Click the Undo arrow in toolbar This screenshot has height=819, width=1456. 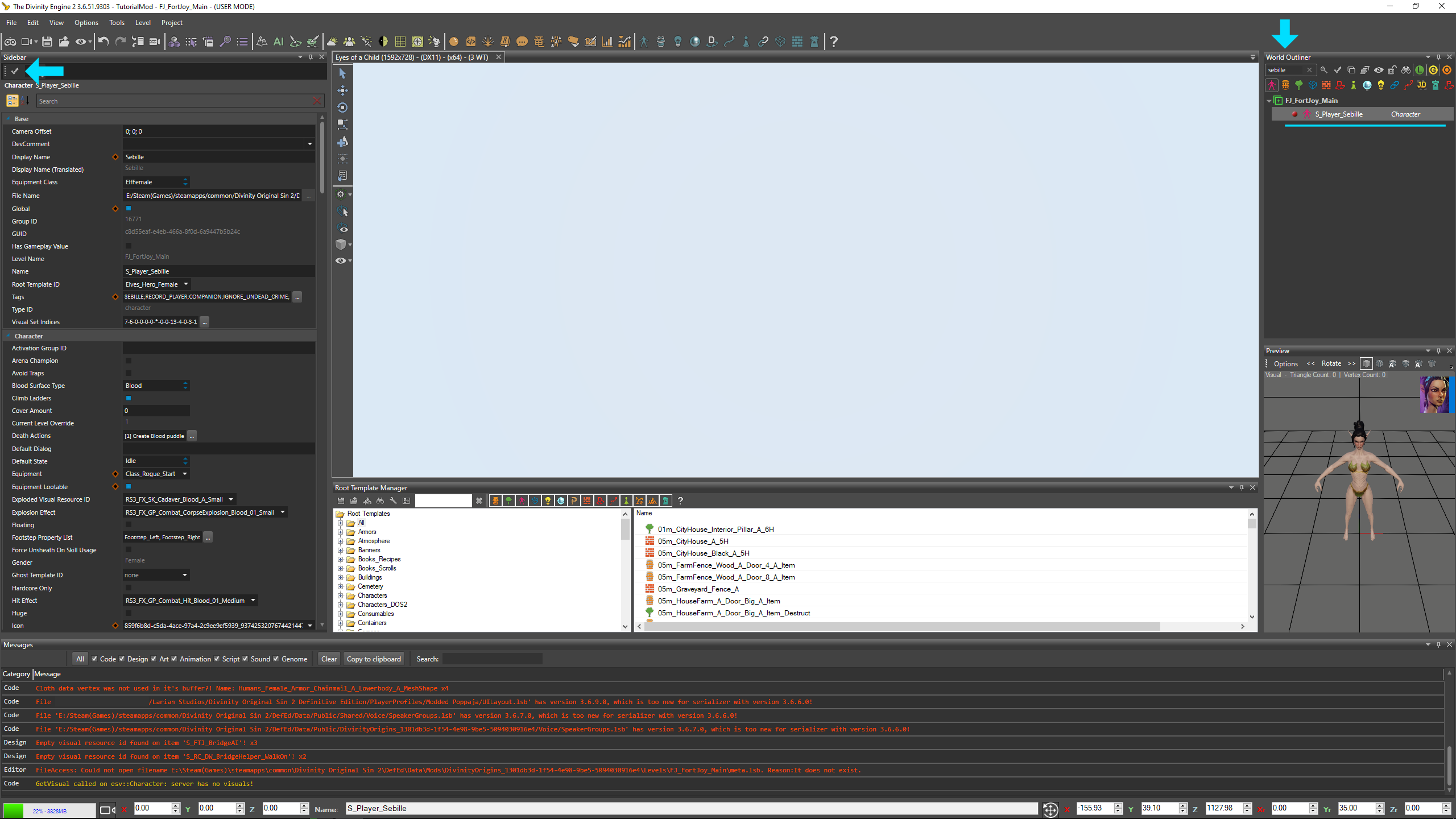(x=103, y=42)
